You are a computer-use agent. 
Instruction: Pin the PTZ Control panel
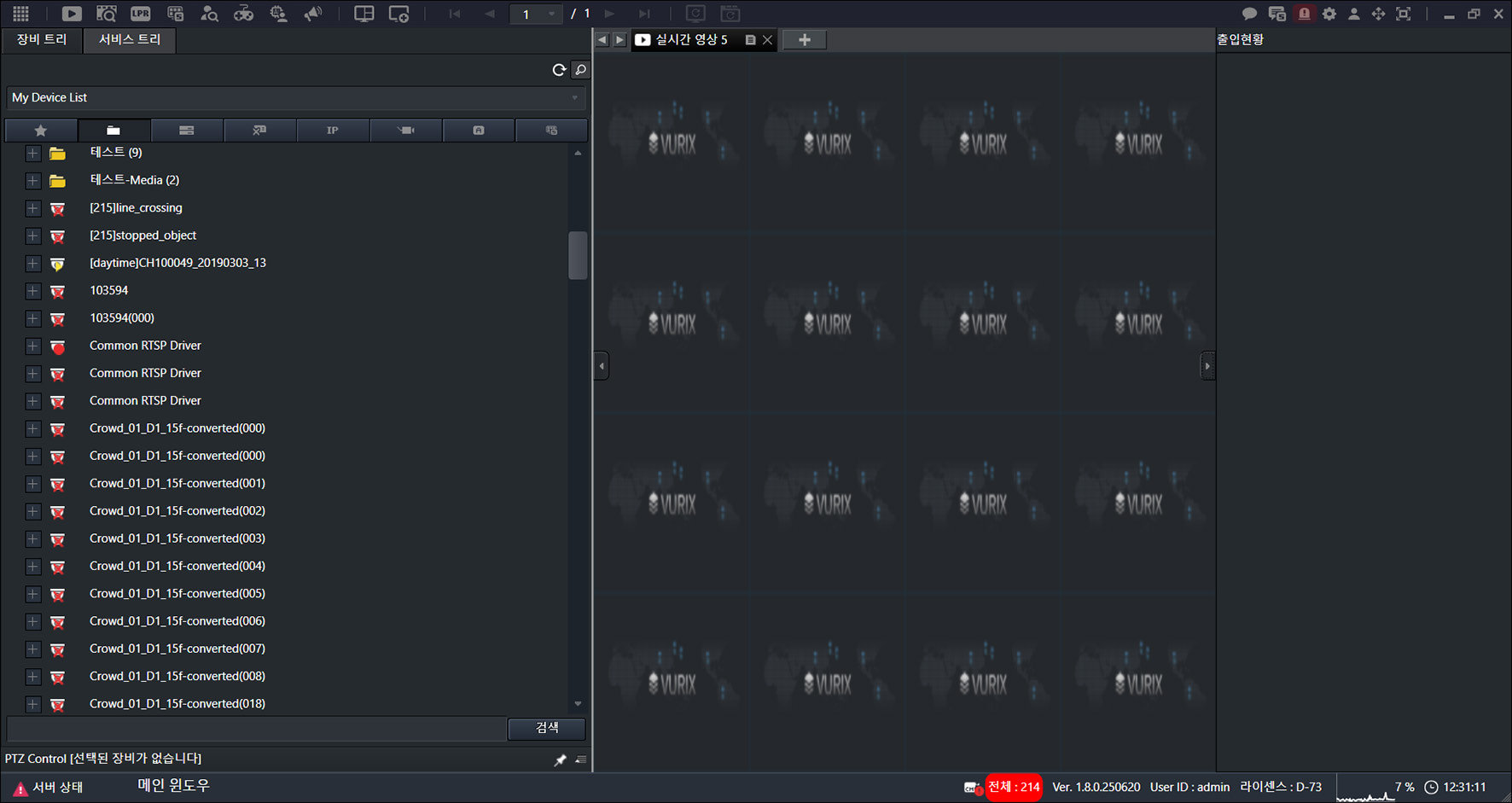click(x=560, y=759)
